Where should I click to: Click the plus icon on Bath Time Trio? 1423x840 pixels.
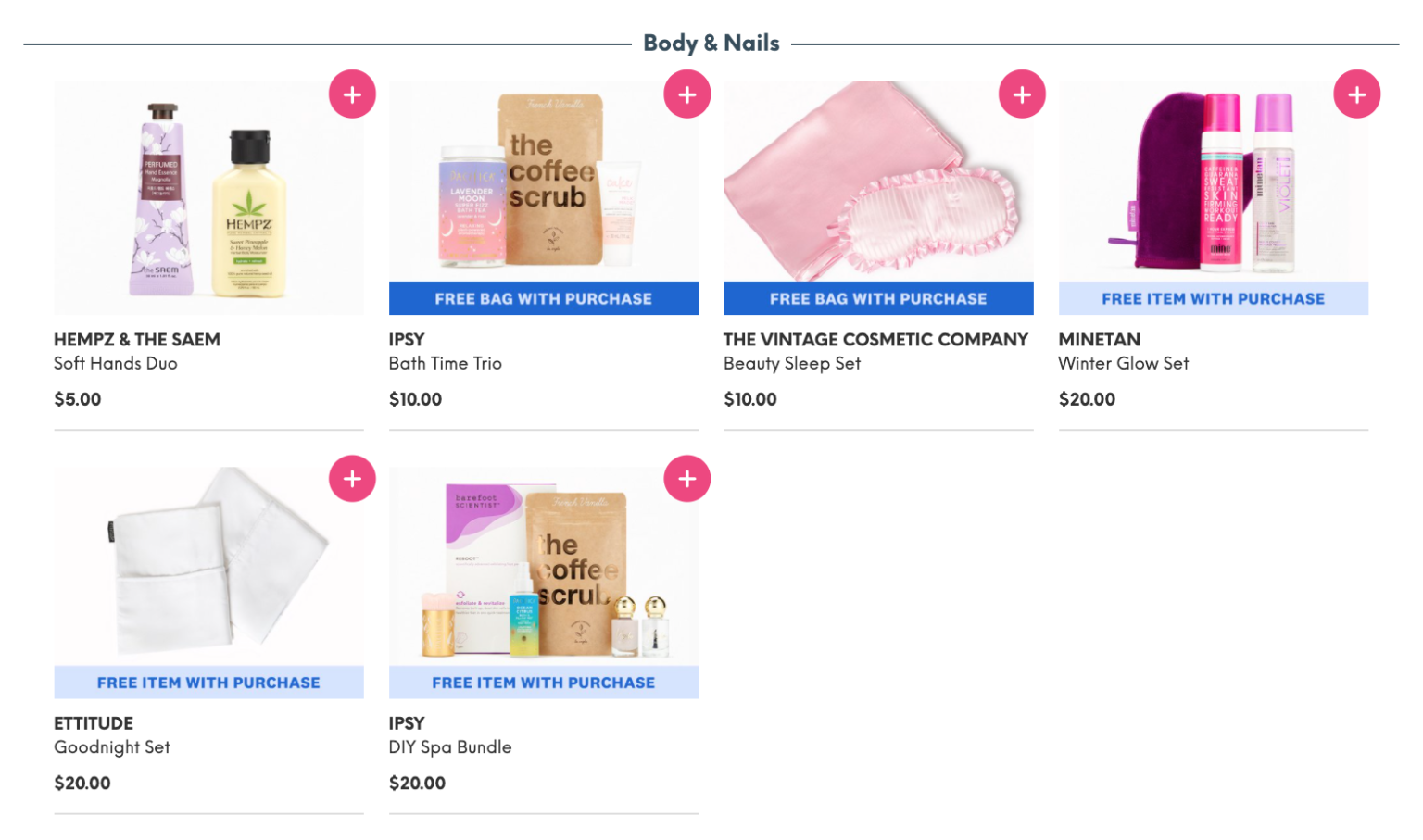tap(687, 94)
